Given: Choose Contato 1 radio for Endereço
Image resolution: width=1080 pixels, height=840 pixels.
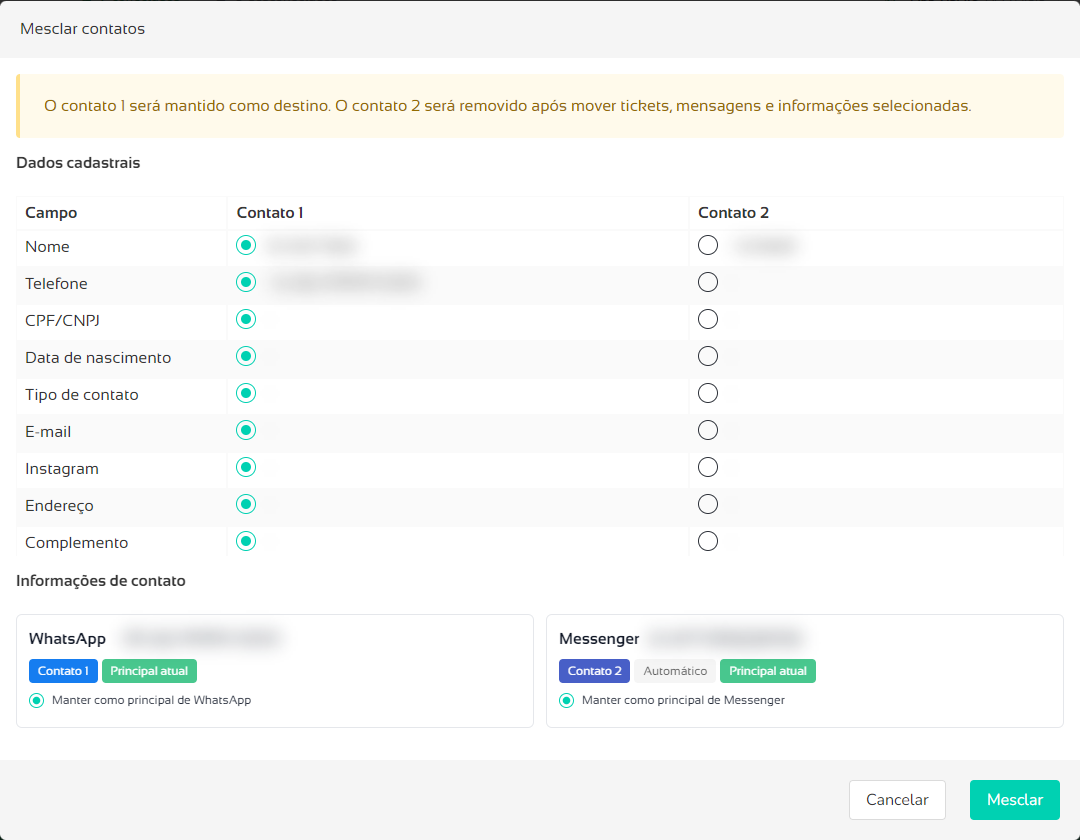Looking at the screenshot, I should click(246, 504).
